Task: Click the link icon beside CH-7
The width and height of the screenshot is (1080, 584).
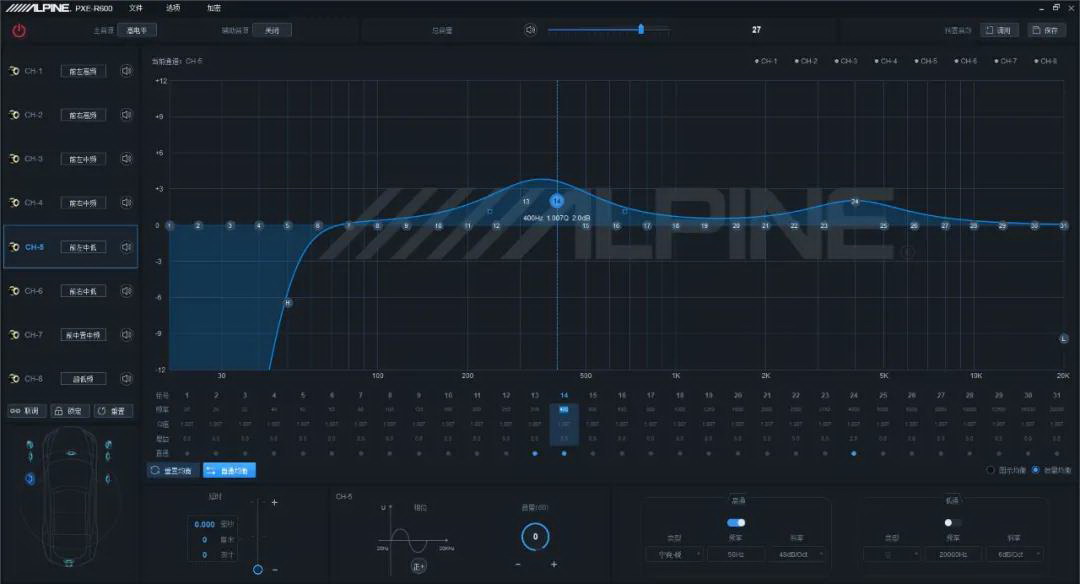Action: tap(14, 335)
